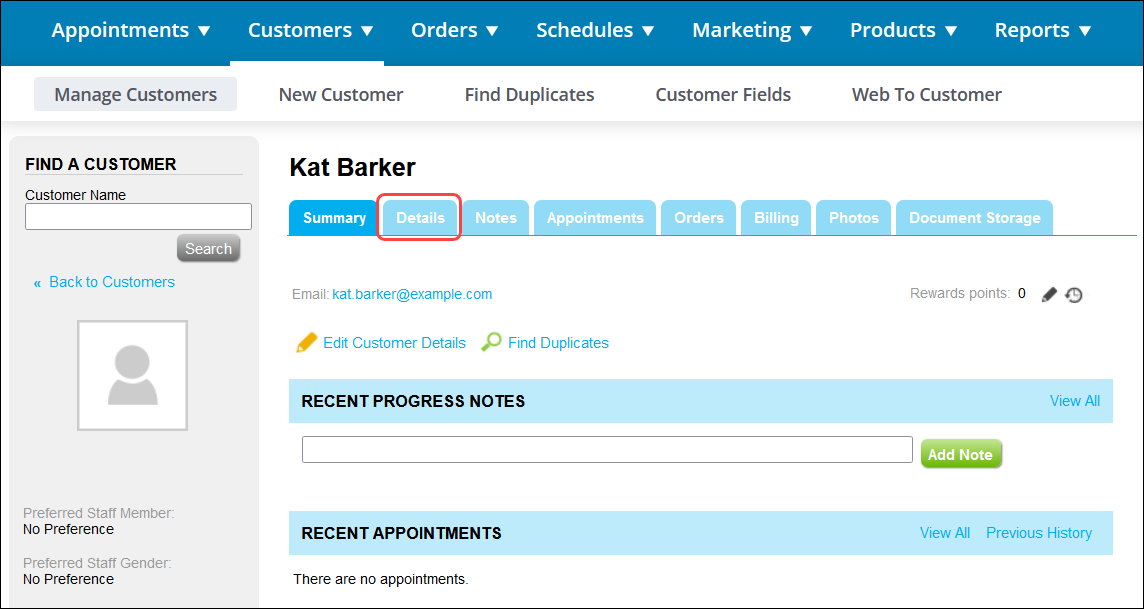
Task: Open the Marketing dropdown menu
Action: click(x=752, y=31)
